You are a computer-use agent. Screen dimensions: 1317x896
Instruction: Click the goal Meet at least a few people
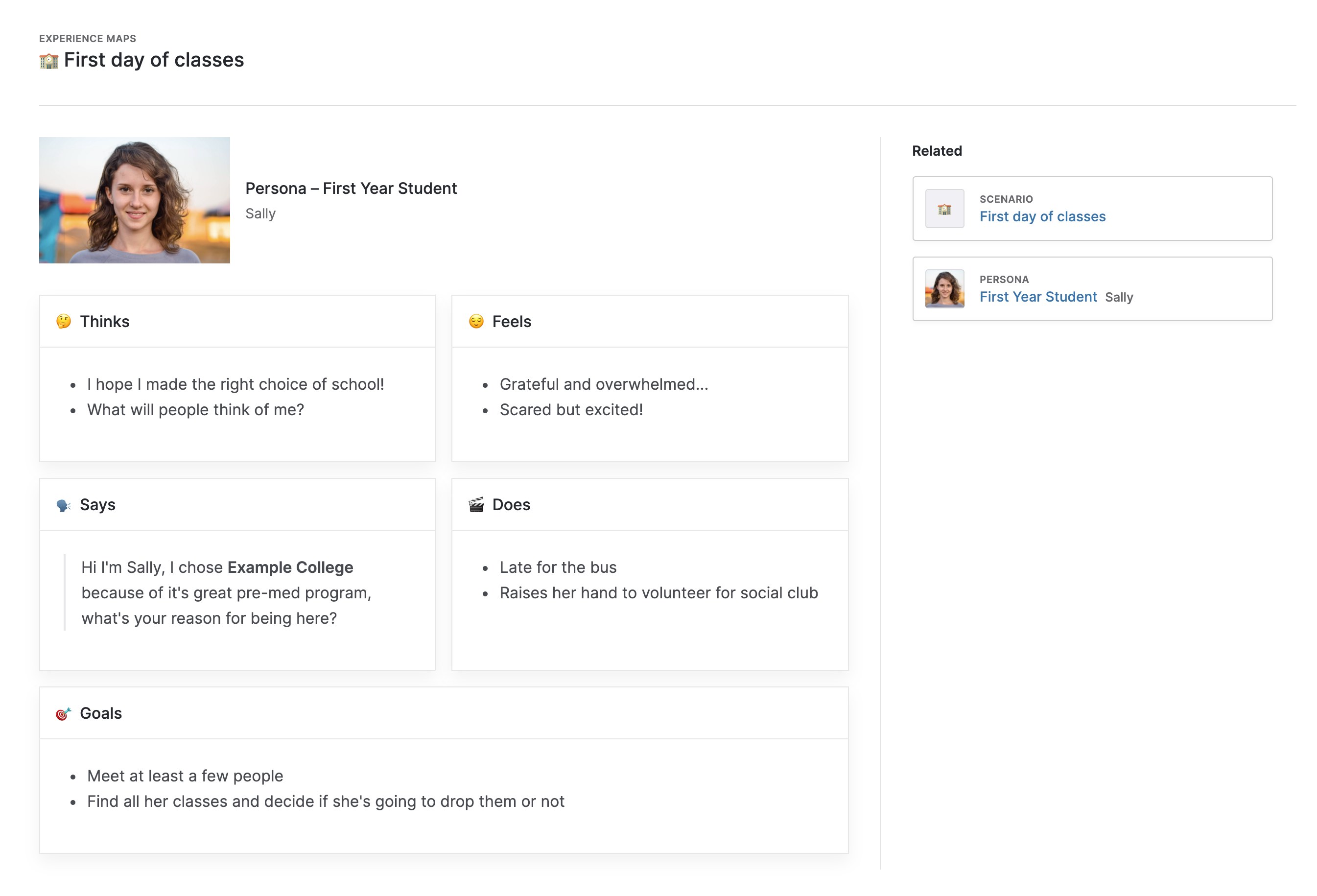[x=185, y=776]
